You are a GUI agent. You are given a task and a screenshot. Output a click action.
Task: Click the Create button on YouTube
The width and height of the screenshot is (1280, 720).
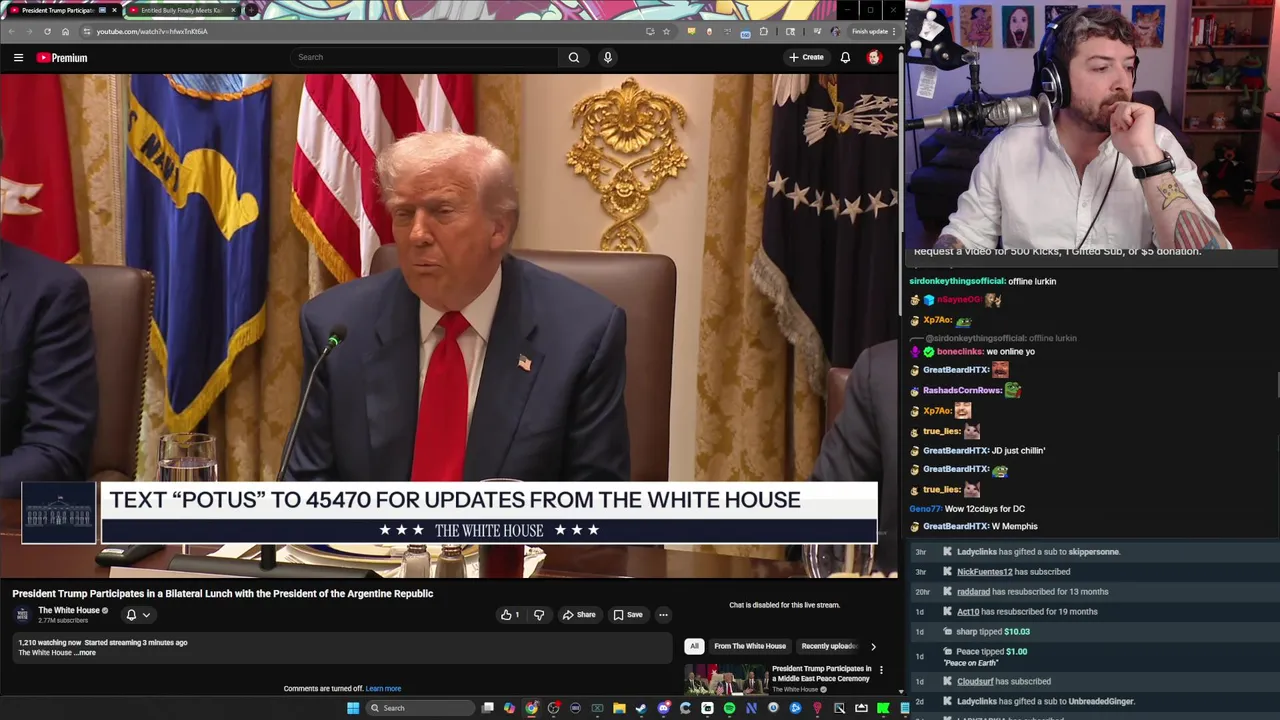pos(806,57)
